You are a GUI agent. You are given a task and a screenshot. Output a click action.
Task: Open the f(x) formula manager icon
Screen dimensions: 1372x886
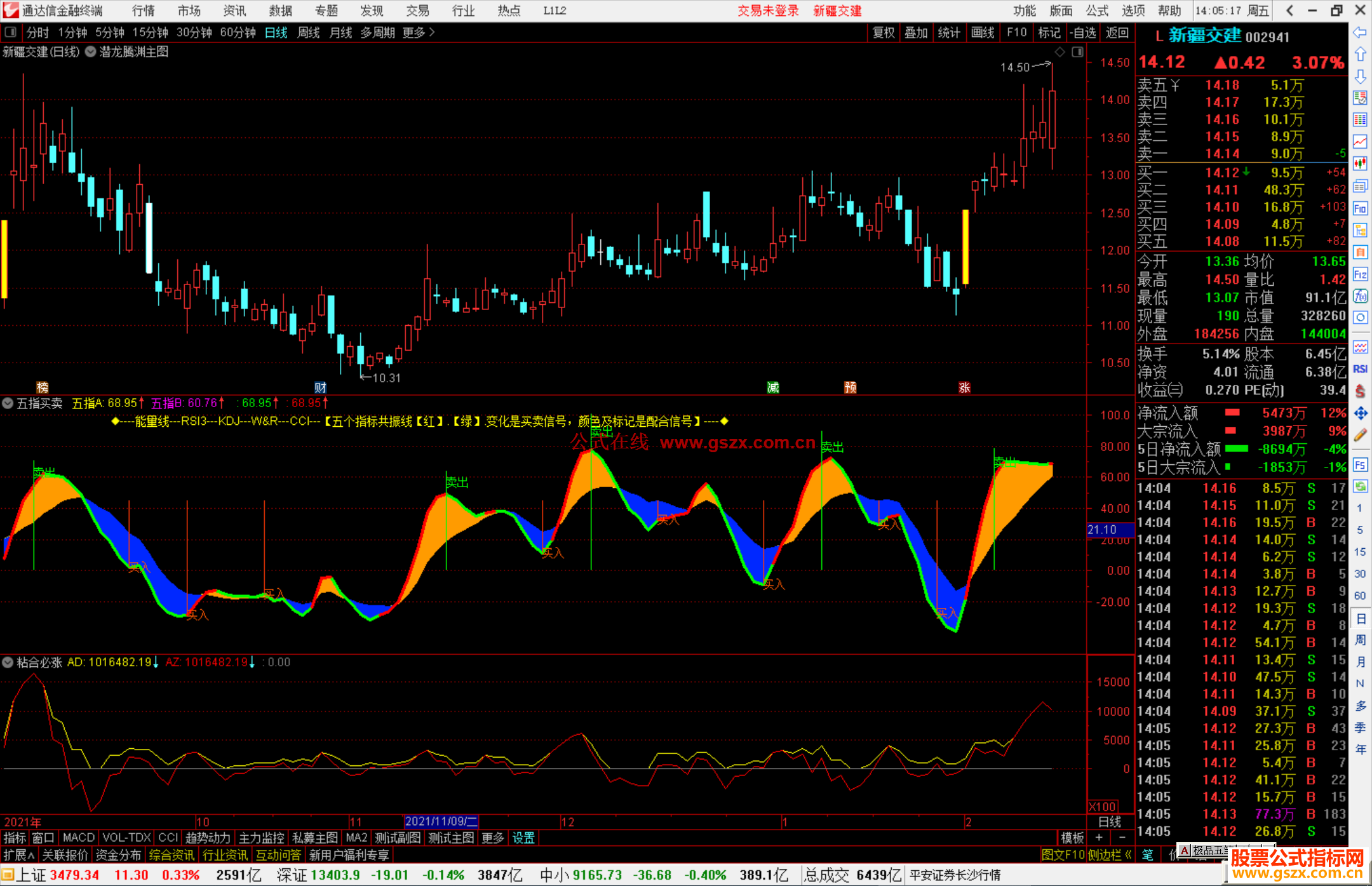(x=1360, y=296)
